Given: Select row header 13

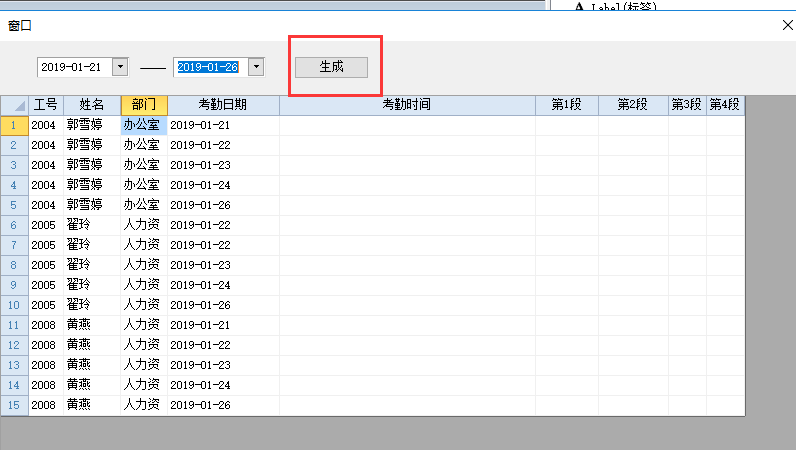Looking at the screenshot, I should pyautogui.click(x=14, y=365).
